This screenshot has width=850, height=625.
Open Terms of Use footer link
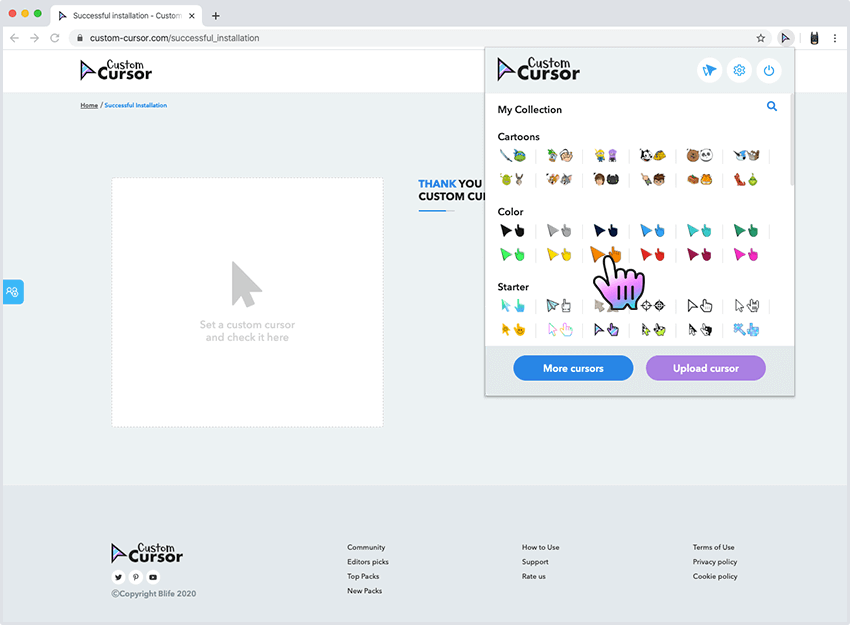(713, 547)
